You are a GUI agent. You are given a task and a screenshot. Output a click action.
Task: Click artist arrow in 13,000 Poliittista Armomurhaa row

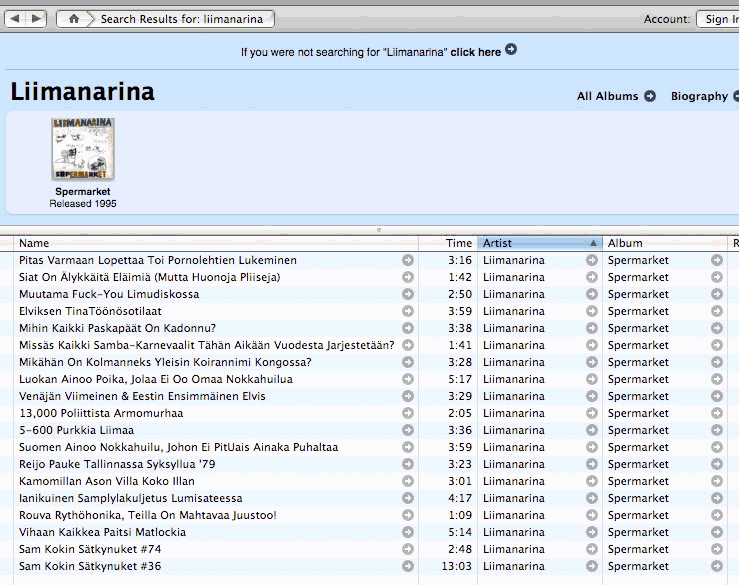[x=592, y=414]
